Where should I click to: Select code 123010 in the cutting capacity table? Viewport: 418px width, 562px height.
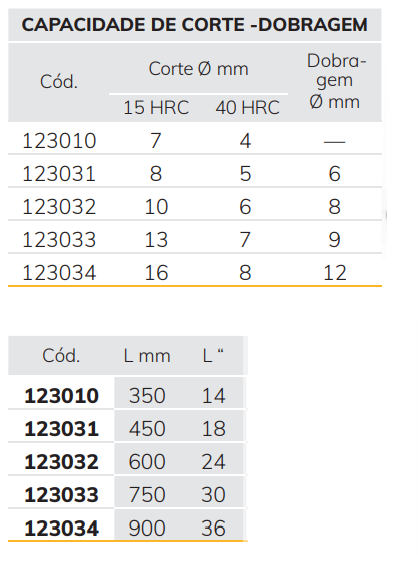coord(59,140)
